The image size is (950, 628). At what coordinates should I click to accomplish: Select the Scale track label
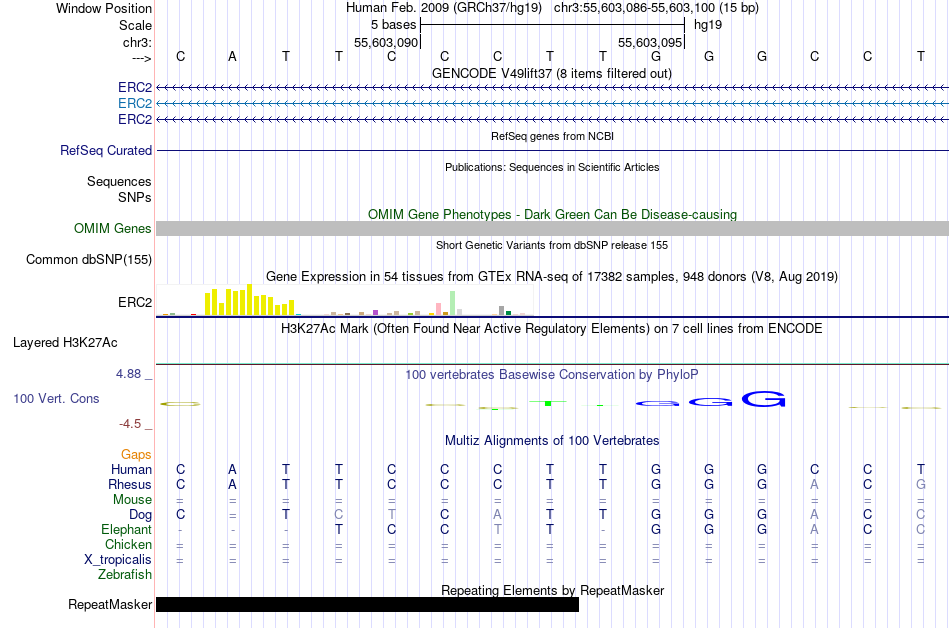point(135,25)
